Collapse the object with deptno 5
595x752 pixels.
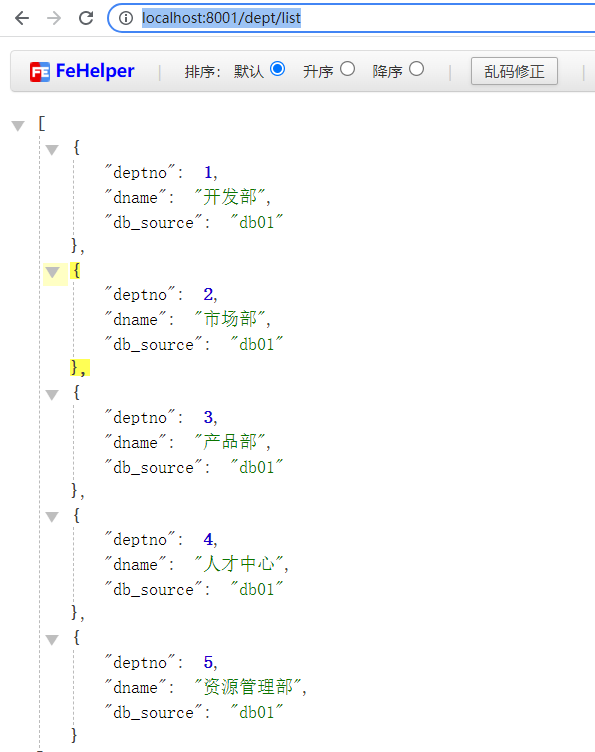(x=52, y=639)
